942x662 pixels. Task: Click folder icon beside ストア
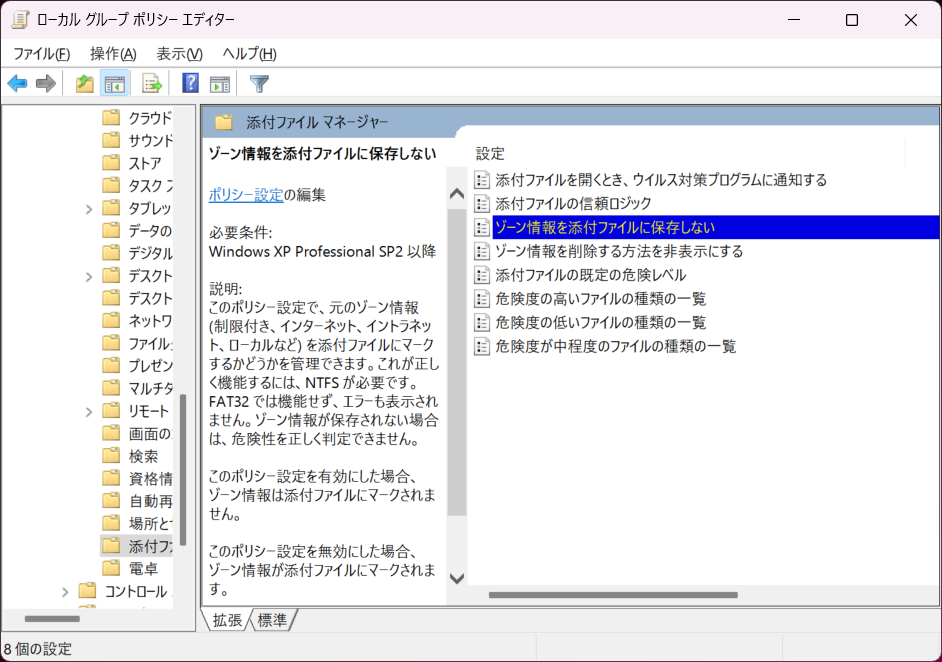(111, 162)
